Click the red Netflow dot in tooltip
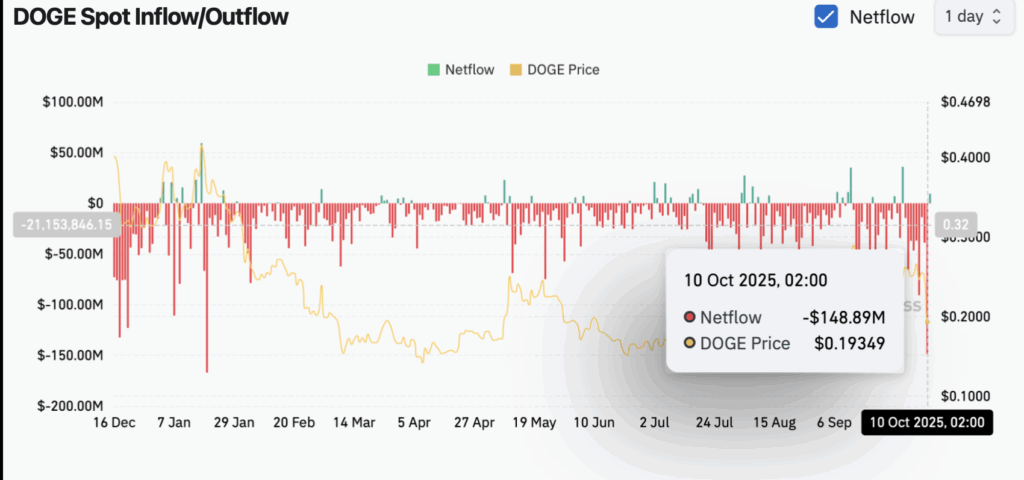Screen dimensions: 1024x480 [689, 318]
